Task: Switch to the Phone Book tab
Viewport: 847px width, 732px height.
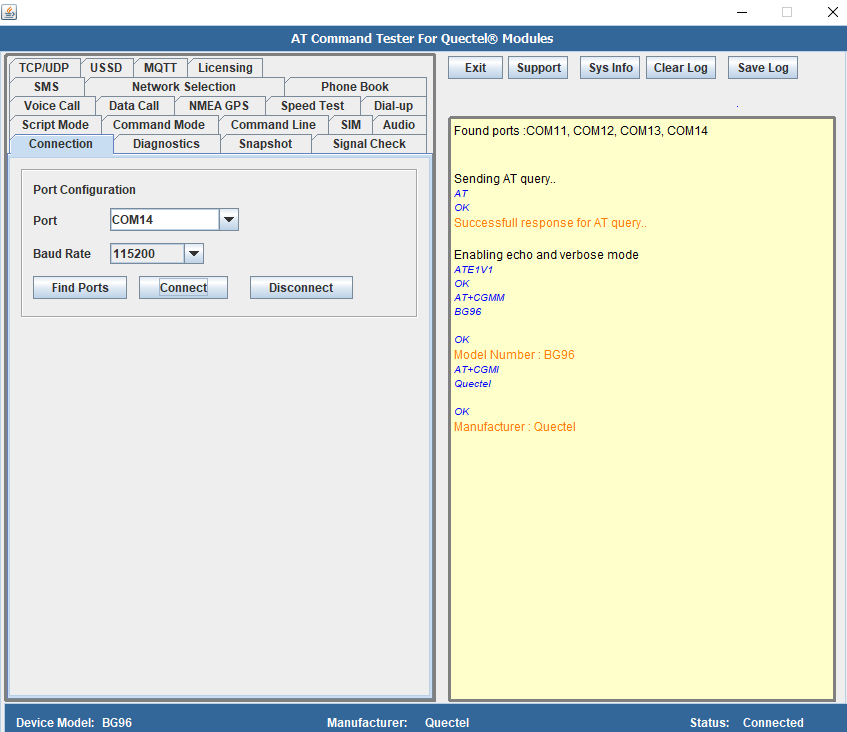Action: click(355, 86)
